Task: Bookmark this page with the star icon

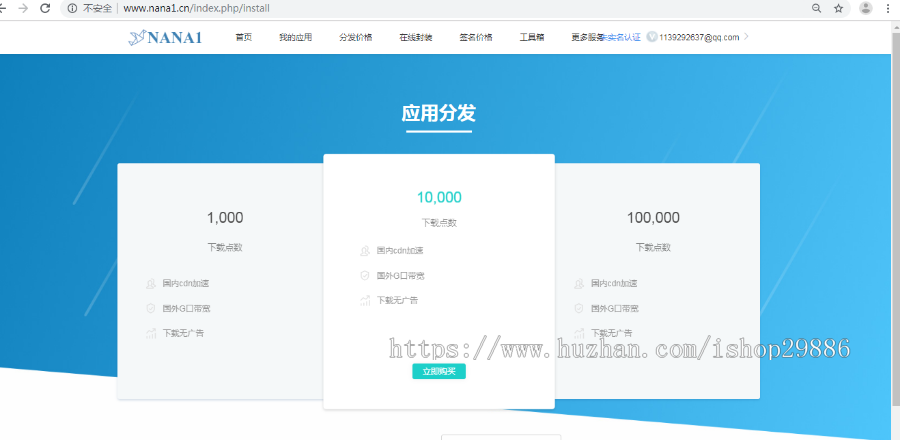Action: click(x=839, y=8)
